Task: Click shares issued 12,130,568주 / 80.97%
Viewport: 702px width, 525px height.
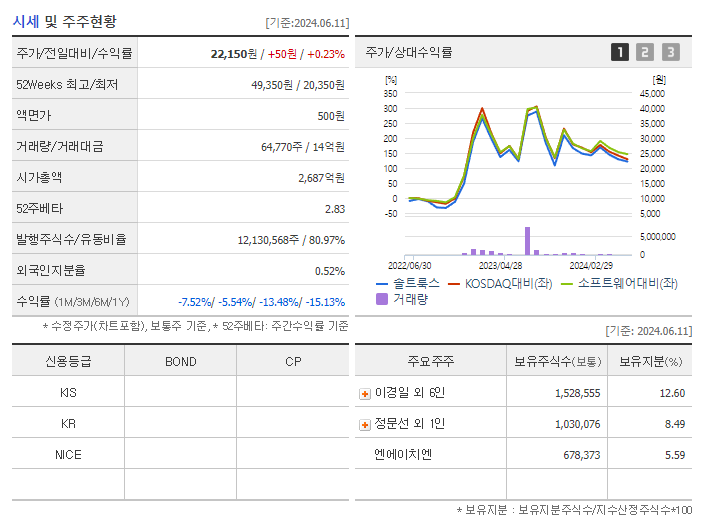Action: tap(291, 240)
